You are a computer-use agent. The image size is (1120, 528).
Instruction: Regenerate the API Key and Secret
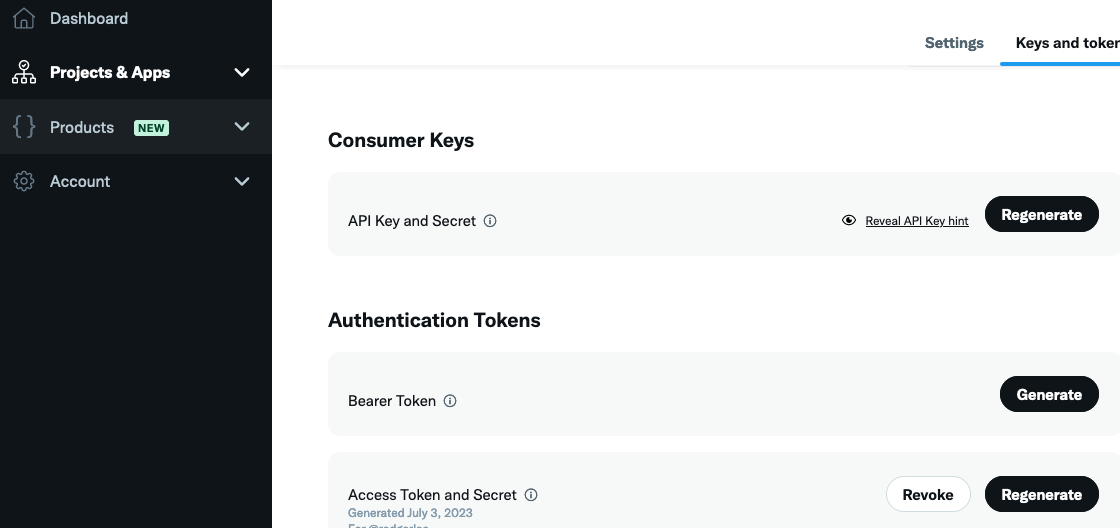tap(1041, 215)
